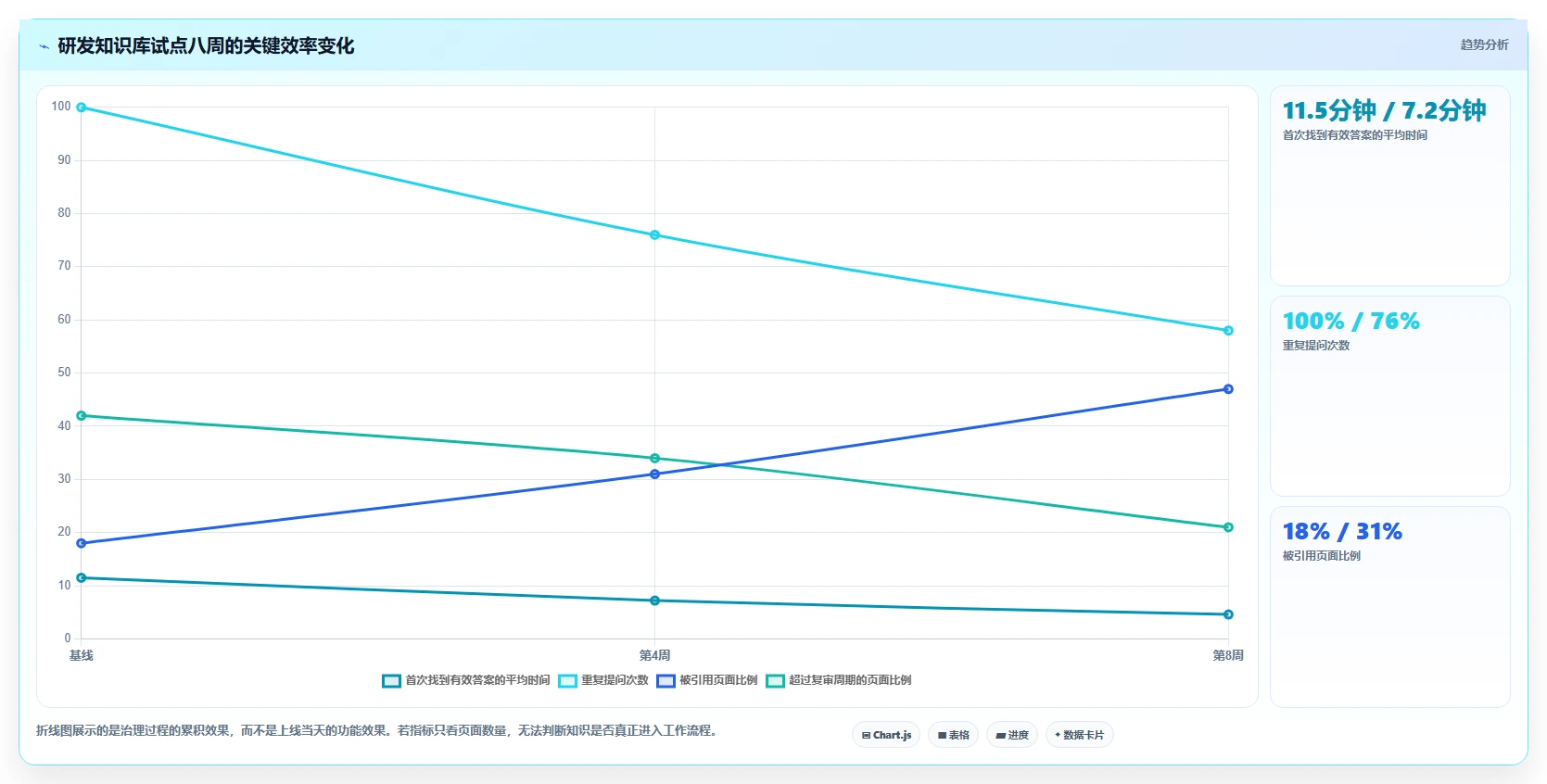Click the 11.5分钟 / 7.2分钟 KPI value
Image resolution: width=1547 pixels, height=784 pixels.
[x=1384, y=111]
